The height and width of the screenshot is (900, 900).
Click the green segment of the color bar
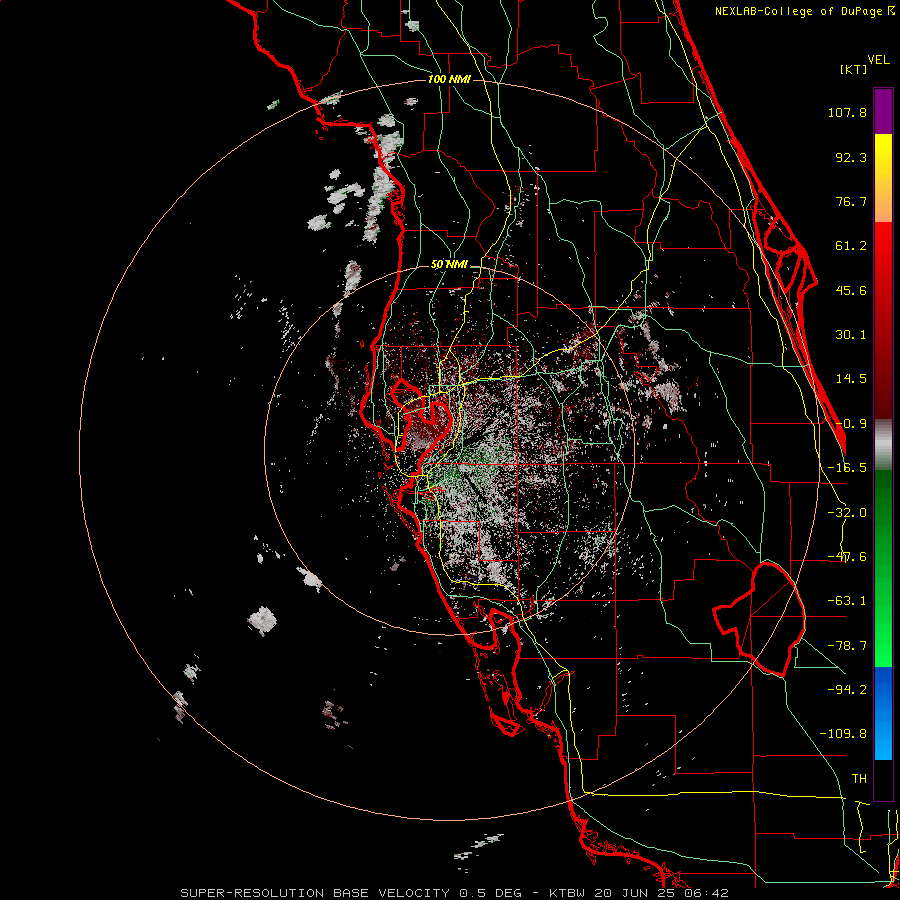[x=883, y=568]
